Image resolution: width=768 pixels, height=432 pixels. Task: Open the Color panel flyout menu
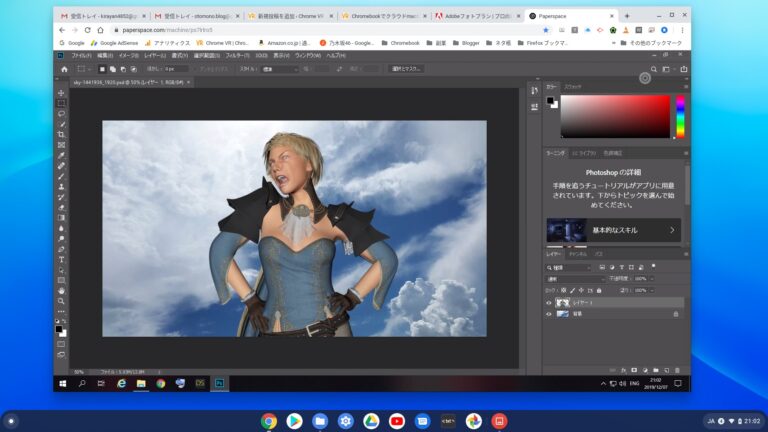(686, 87)
